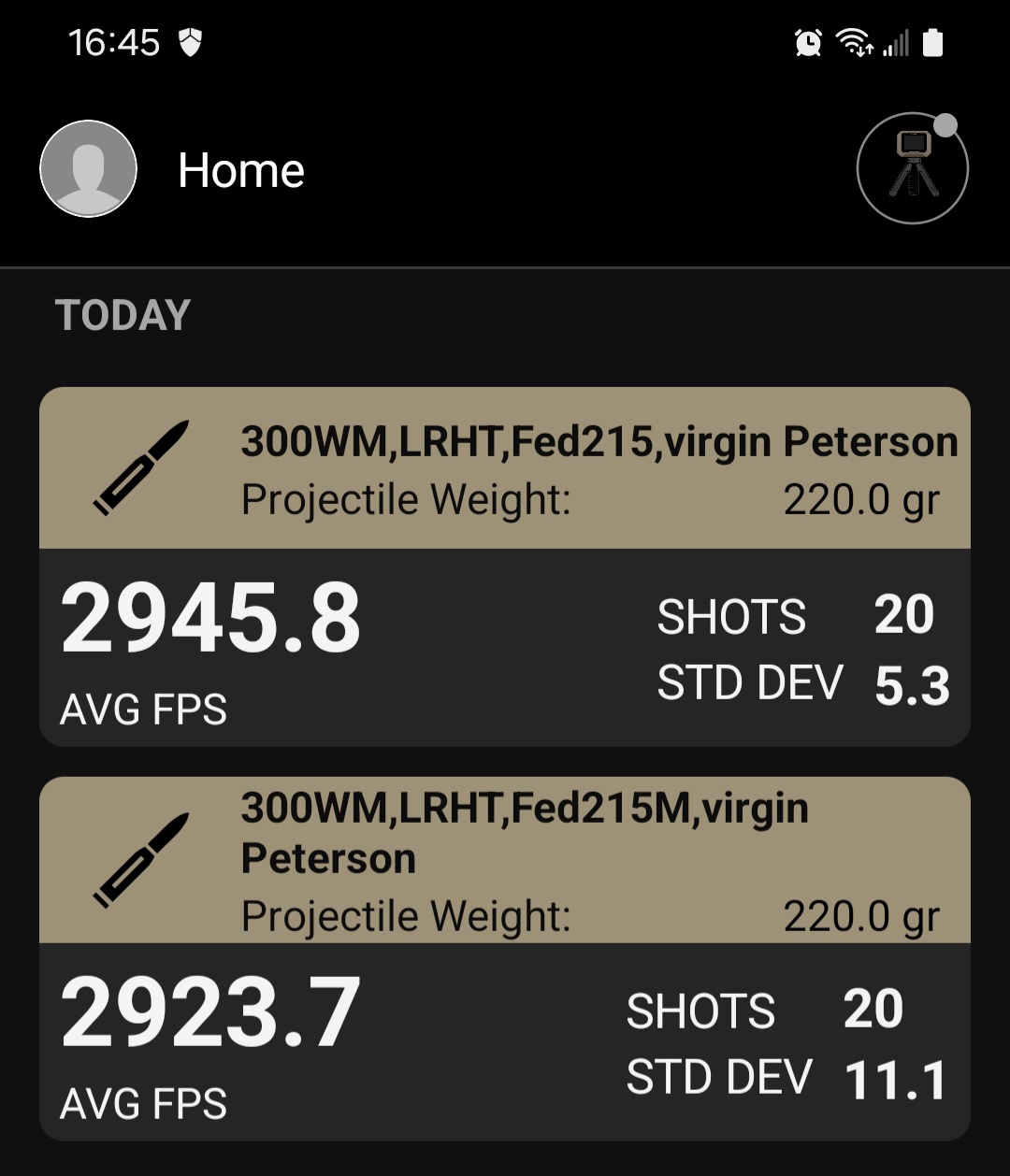Tap the alarm clock status icon
This screenshot has width=1010, height=1176.
(x=808, y=43)
